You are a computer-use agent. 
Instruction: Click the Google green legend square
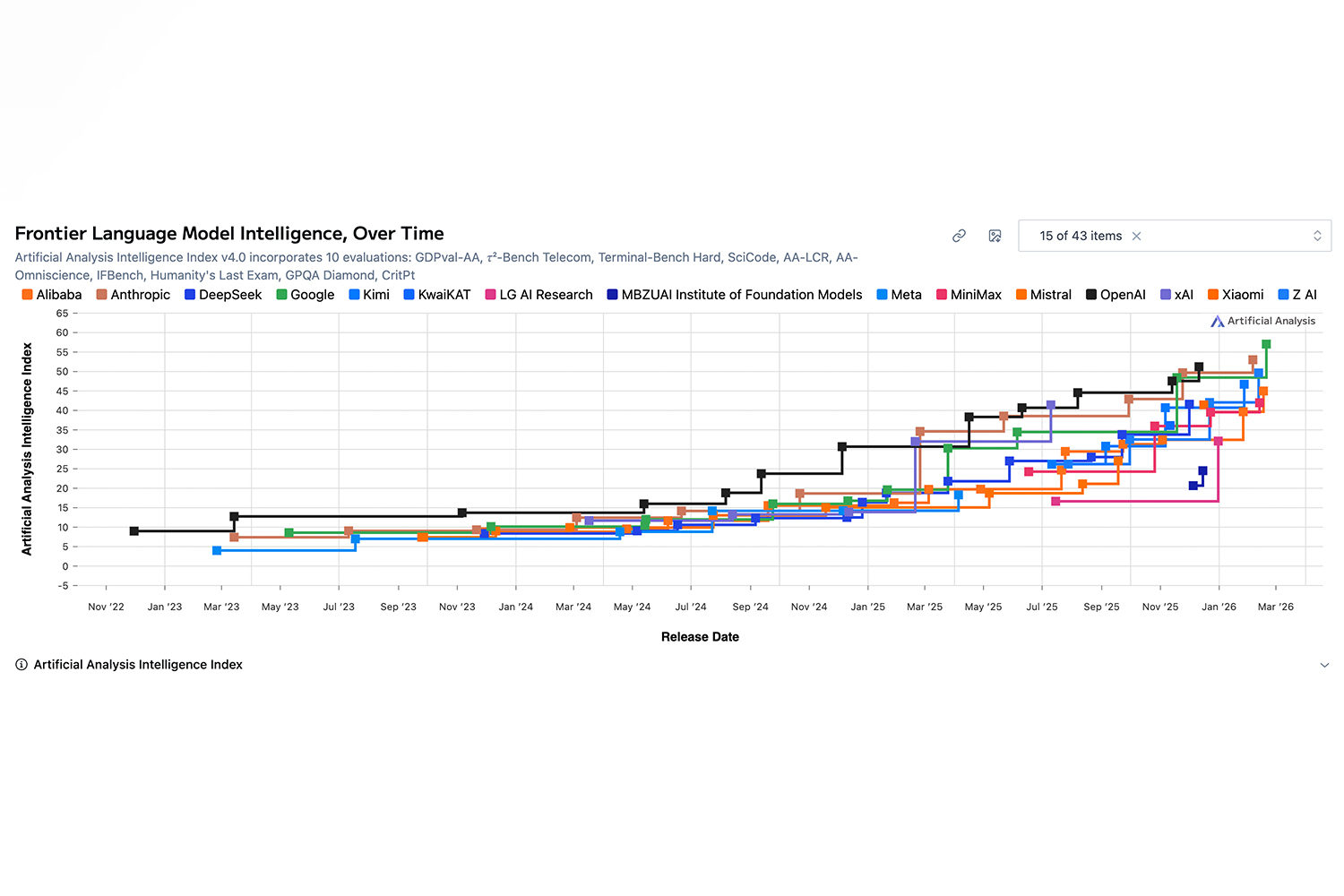point(280,294)
